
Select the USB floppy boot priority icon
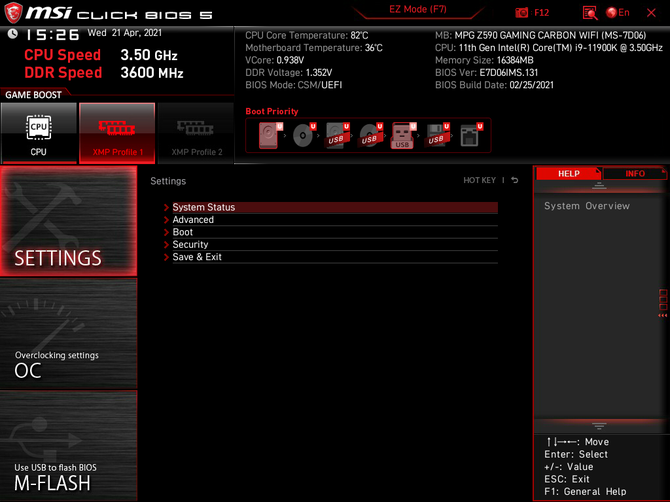[437, 135]
